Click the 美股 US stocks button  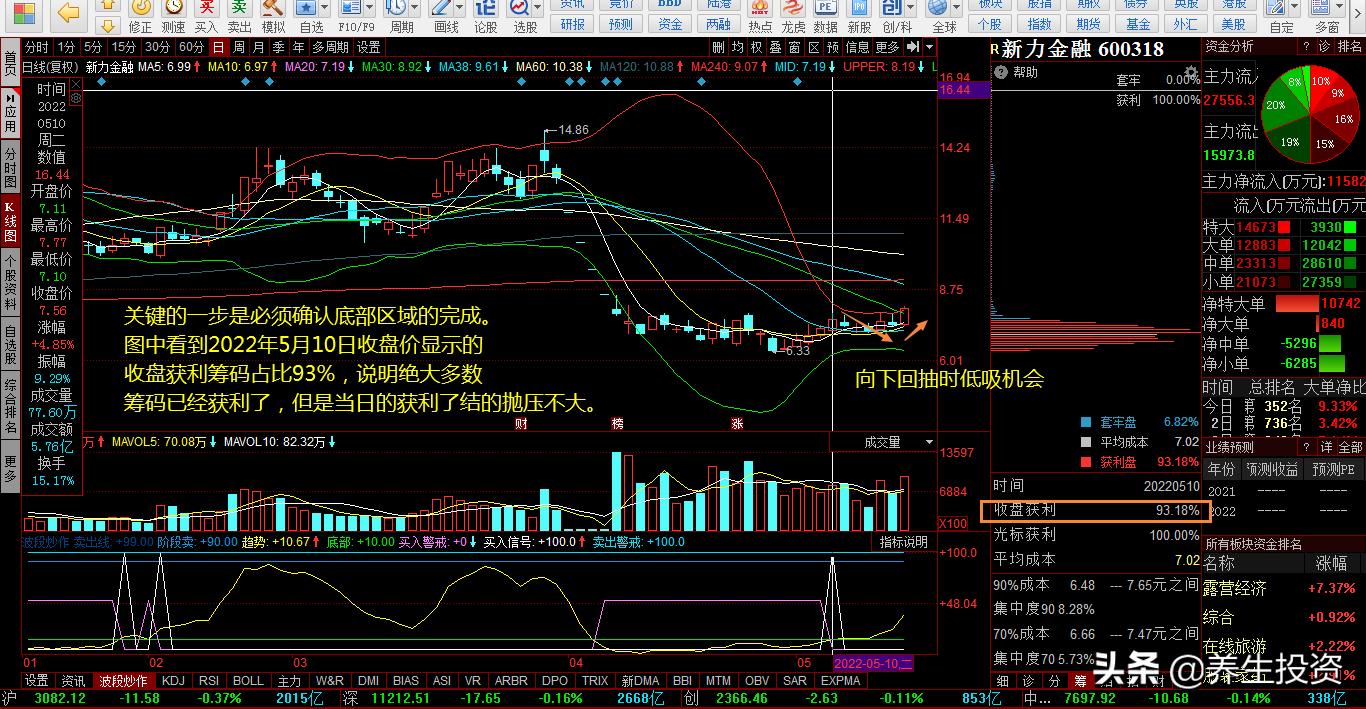click(1234, 24)
